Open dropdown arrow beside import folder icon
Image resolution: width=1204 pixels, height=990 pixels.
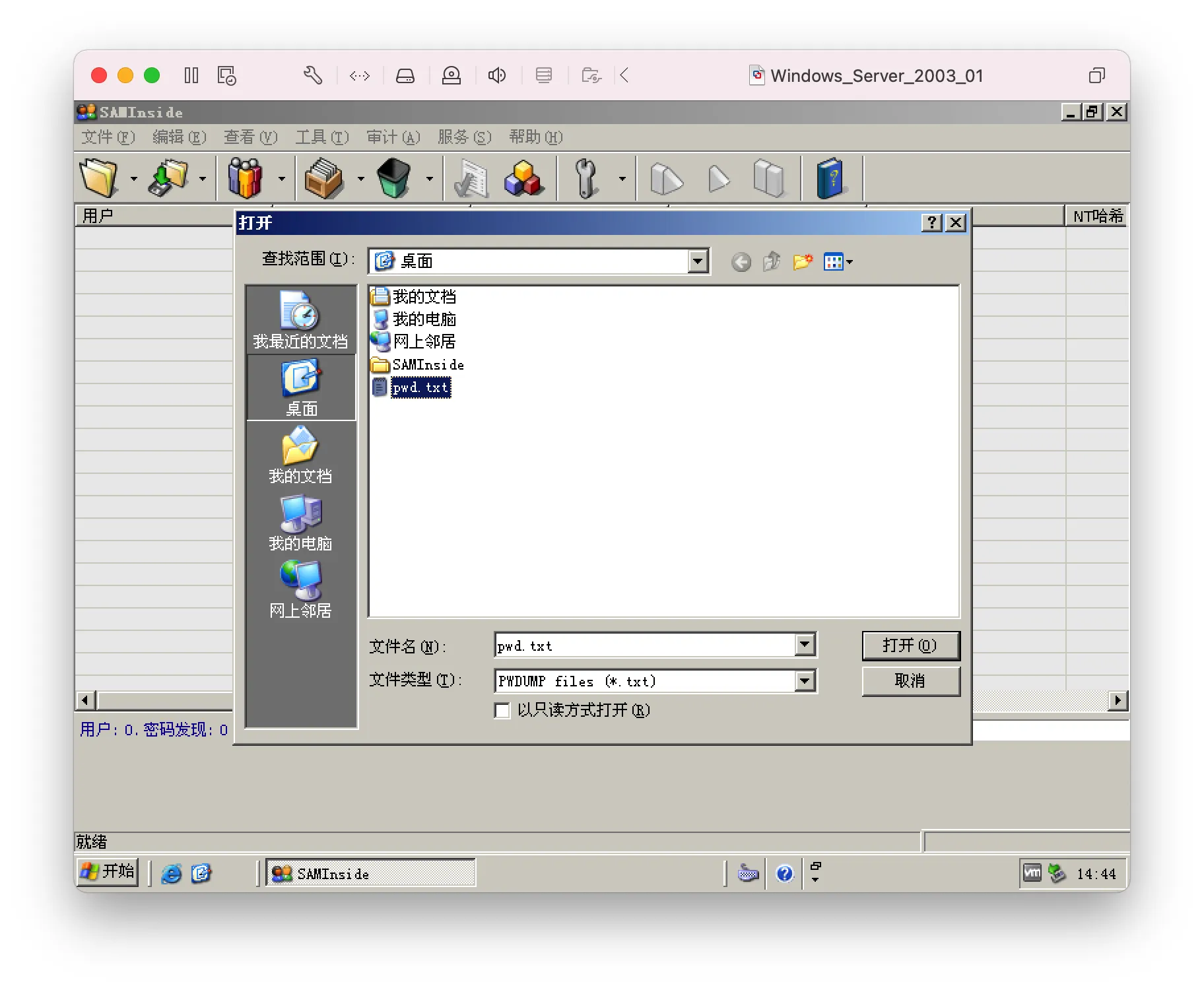203,178
